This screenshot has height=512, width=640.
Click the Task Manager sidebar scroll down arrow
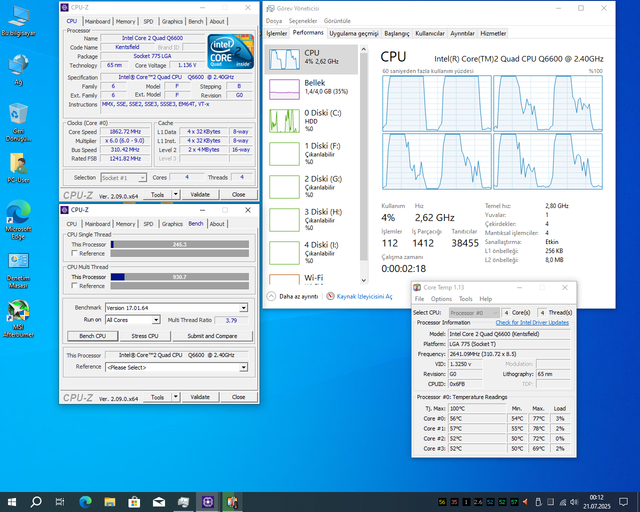(x=364, y=280)
